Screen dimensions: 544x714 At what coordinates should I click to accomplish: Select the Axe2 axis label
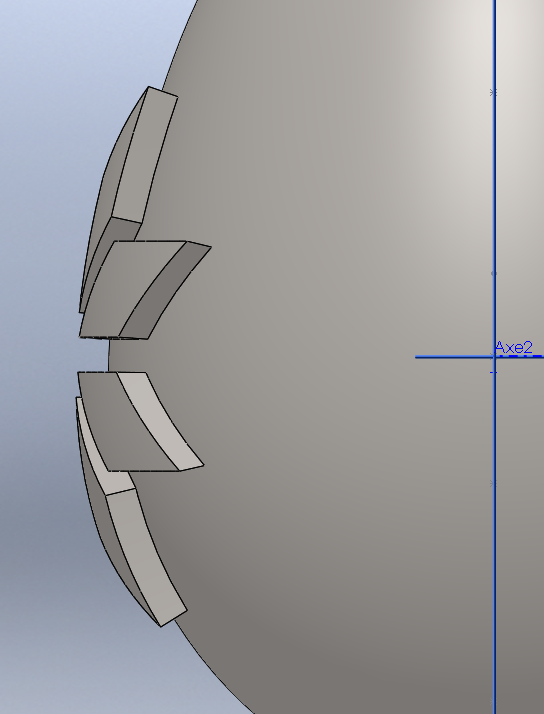click(513, 347)
